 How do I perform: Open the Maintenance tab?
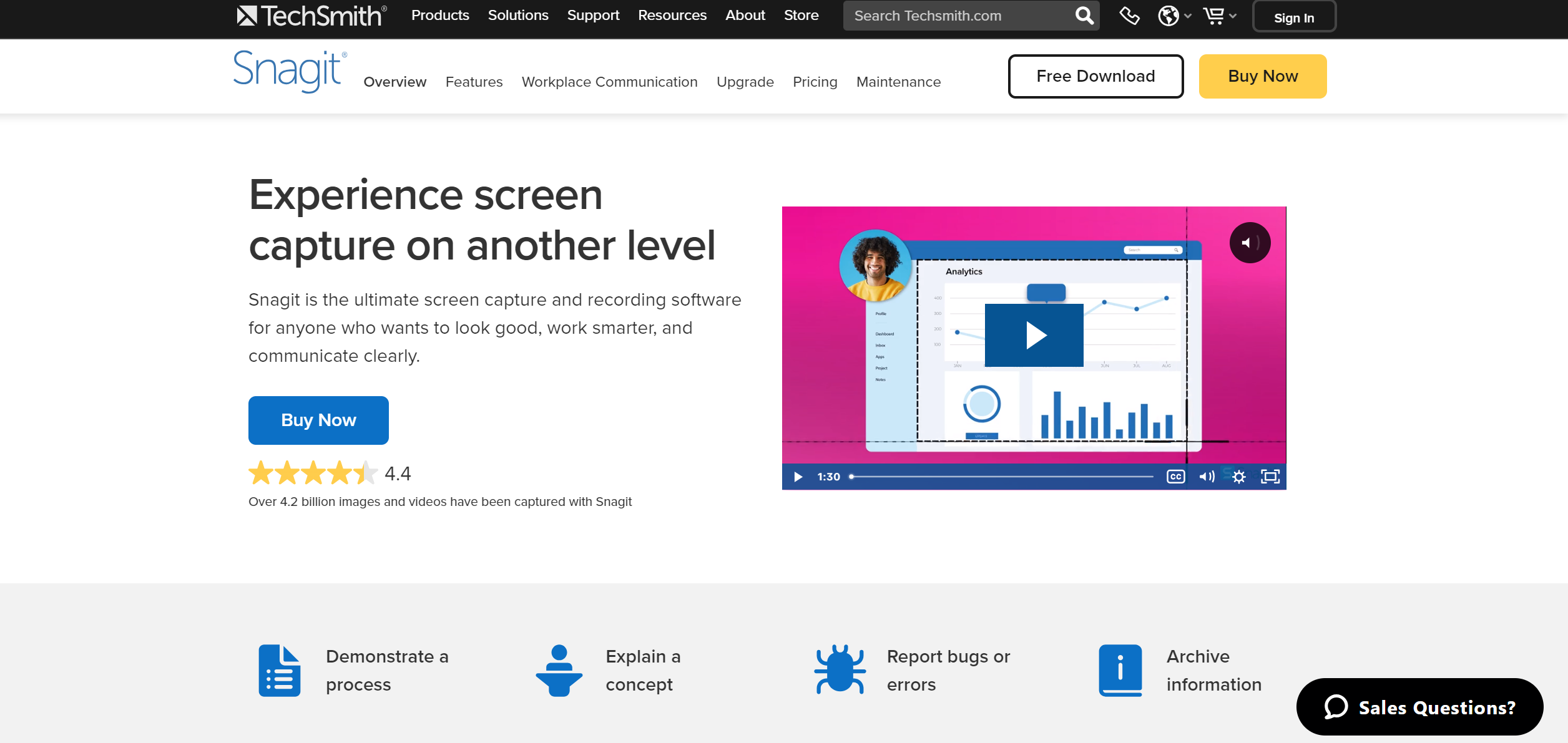click(899, 82)
